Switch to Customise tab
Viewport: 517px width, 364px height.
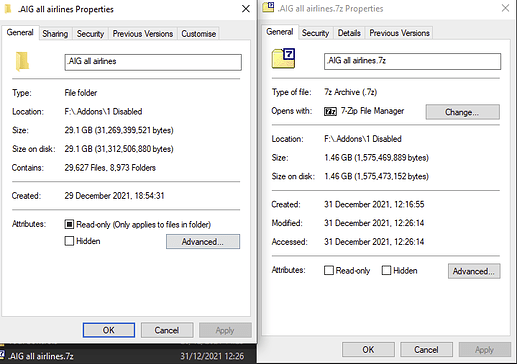tap(199, 34)
